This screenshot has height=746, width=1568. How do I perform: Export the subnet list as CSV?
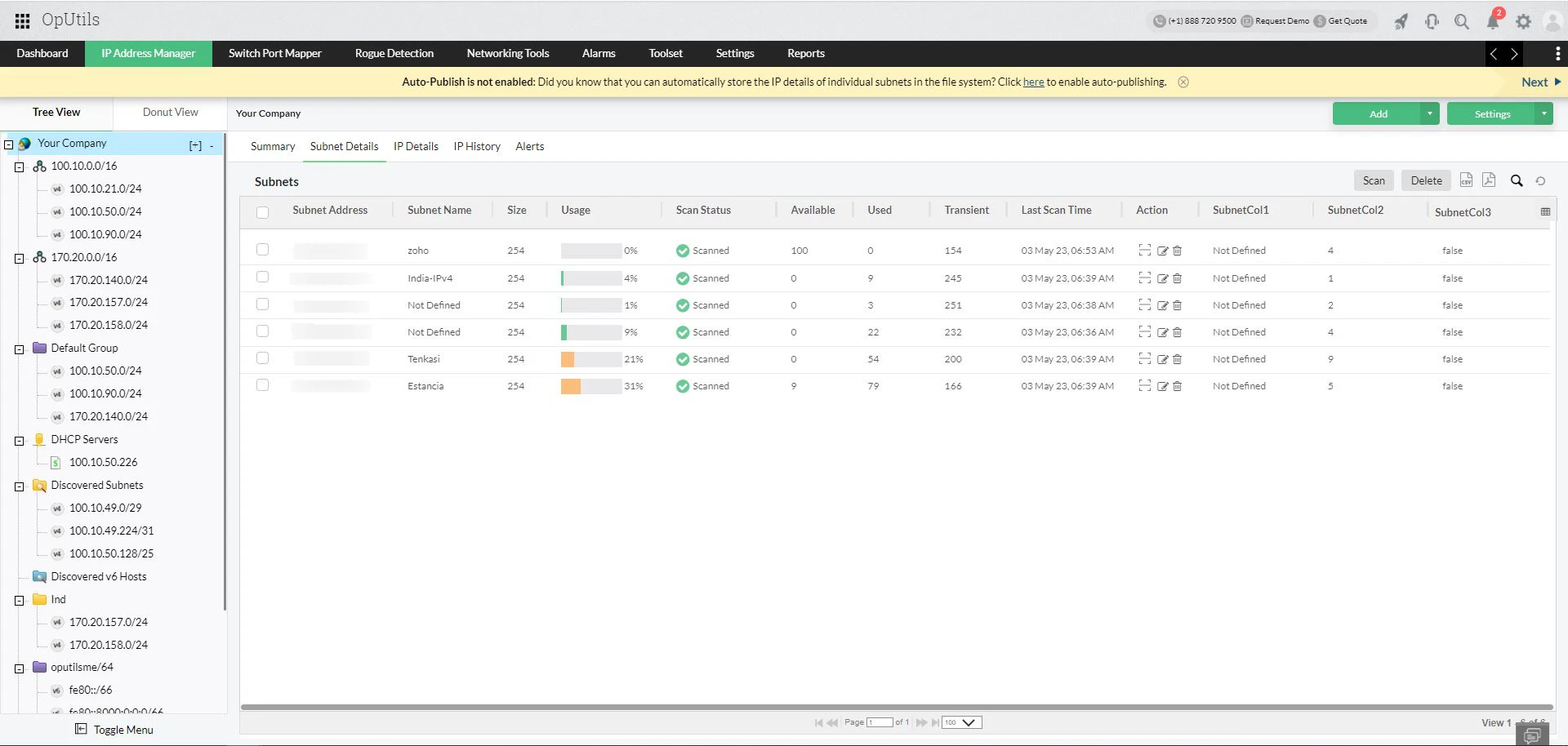click(x=1466, y=180)
